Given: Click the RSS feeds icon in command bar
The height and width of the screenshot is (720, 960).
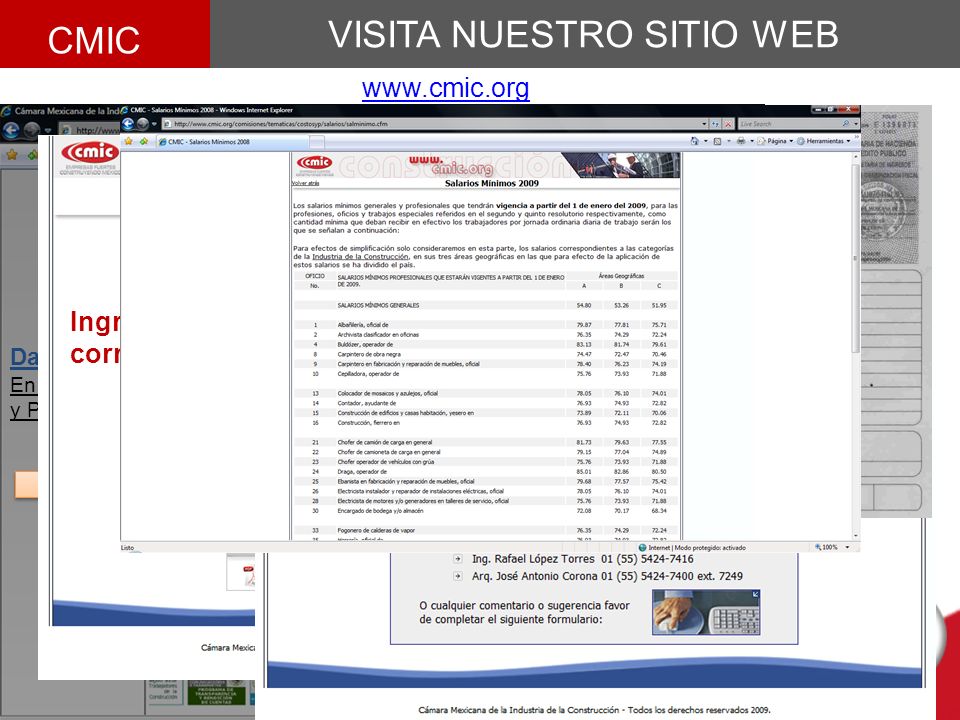Looking at the screenshot, I should [718, 141].
